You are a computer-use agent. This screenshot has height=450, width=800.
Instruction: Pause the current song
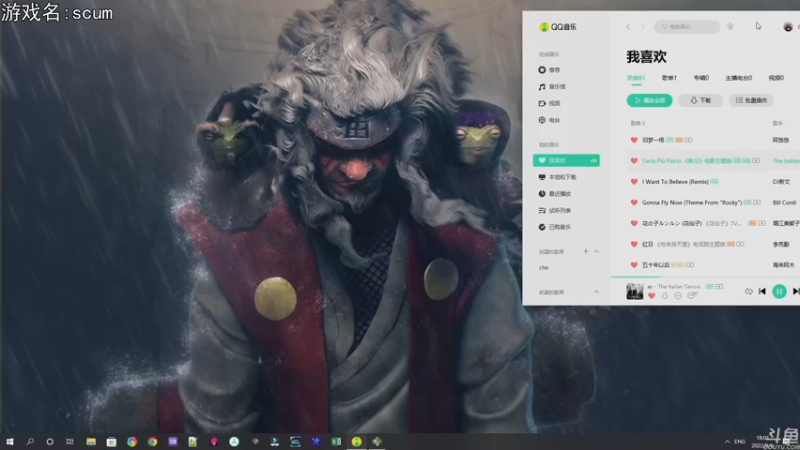coord(779,291)
